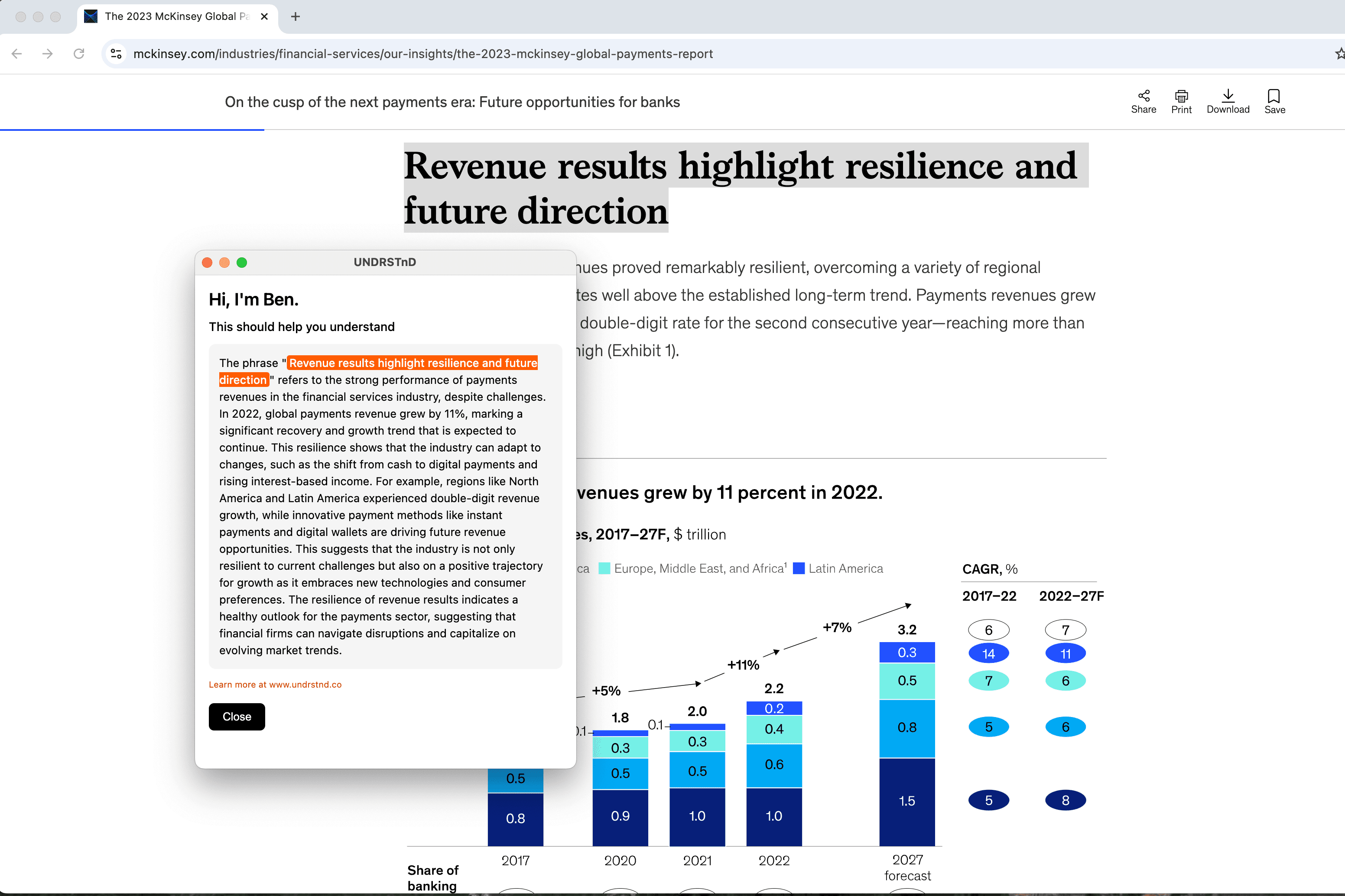Click the 2022 bar 0.6 segment
This screenshot has width=1345, height=896.
[774, 766]
